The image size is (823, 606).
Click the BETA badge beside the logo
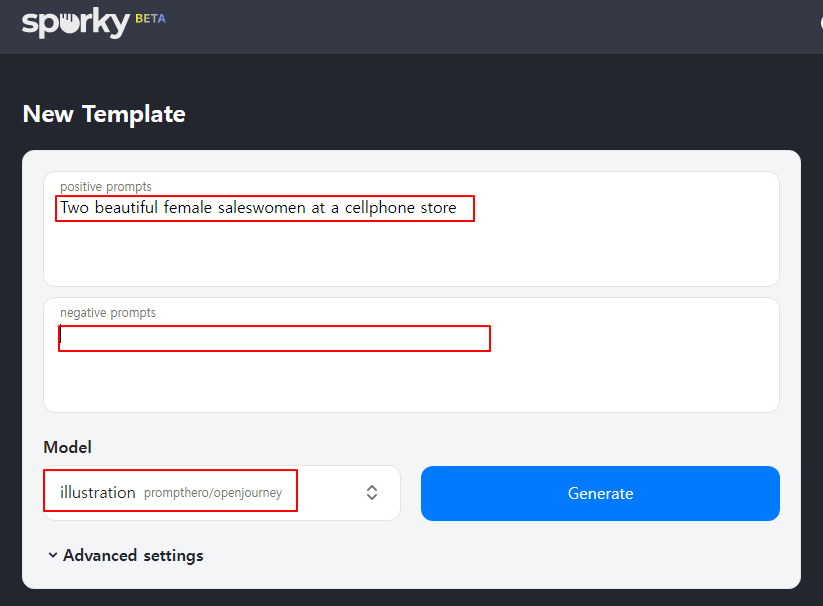151,19
